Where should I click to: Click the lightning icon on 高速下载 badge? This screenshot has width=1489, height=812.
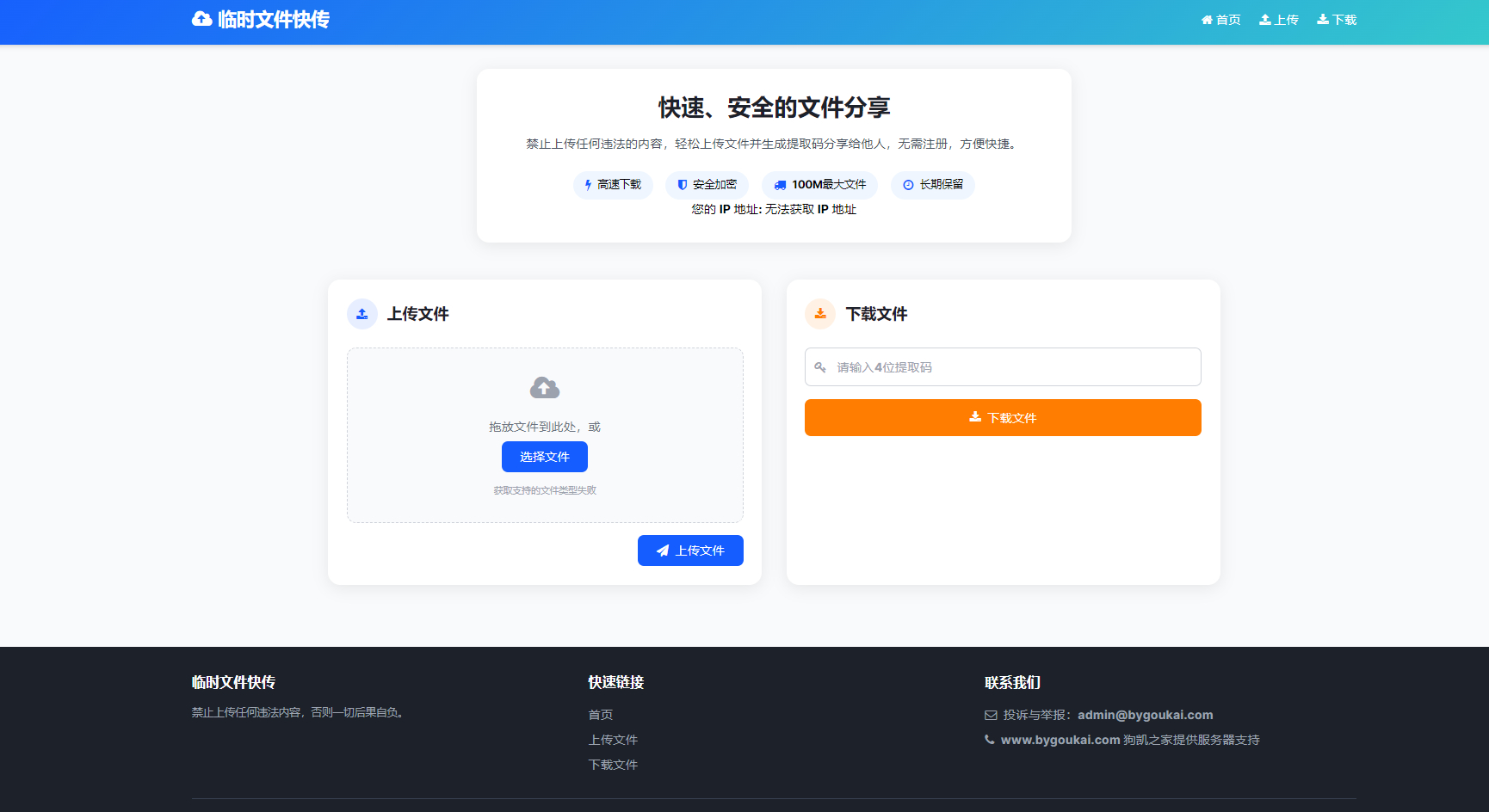588,185
